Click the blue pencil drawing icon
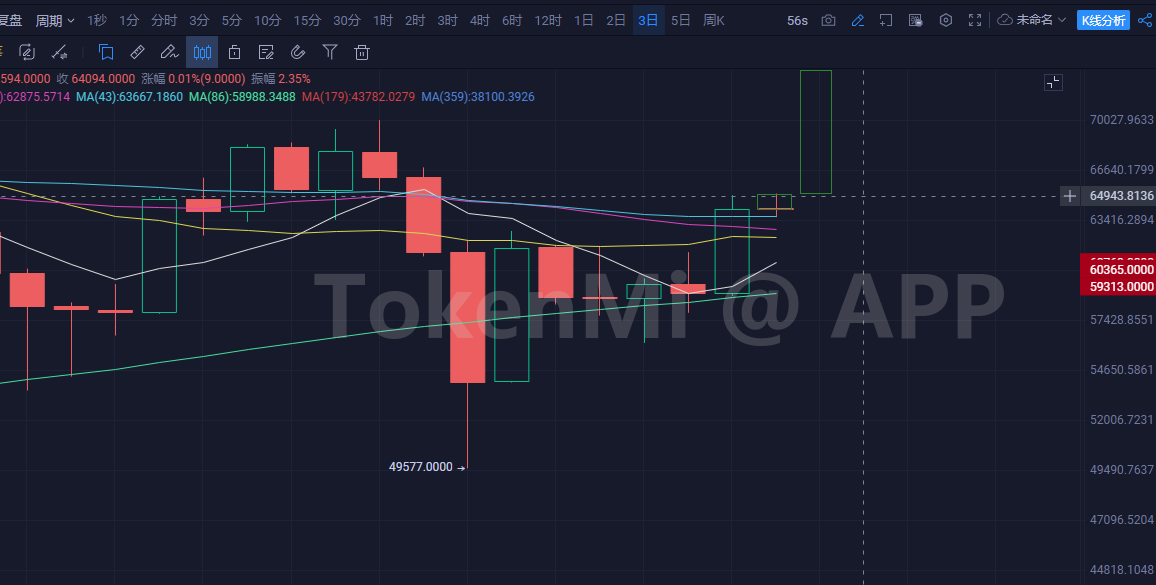Viewport: 1156px width, 585px height. pyautogui.click(x=857, y=20)
